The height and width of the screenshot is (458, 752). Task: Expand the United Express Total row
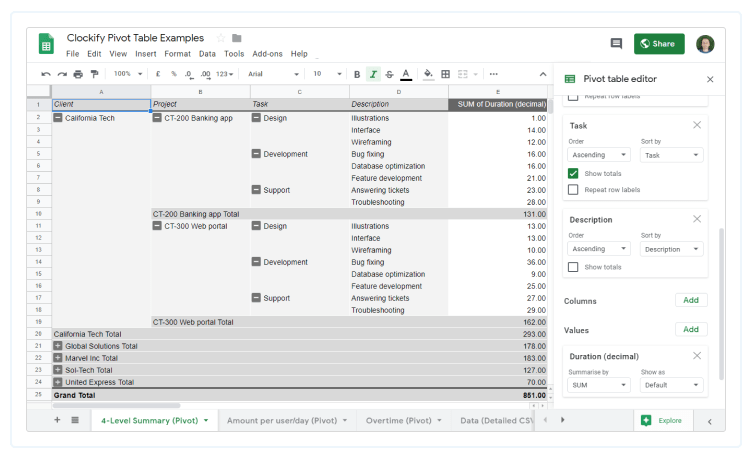(x=58, y=382)
